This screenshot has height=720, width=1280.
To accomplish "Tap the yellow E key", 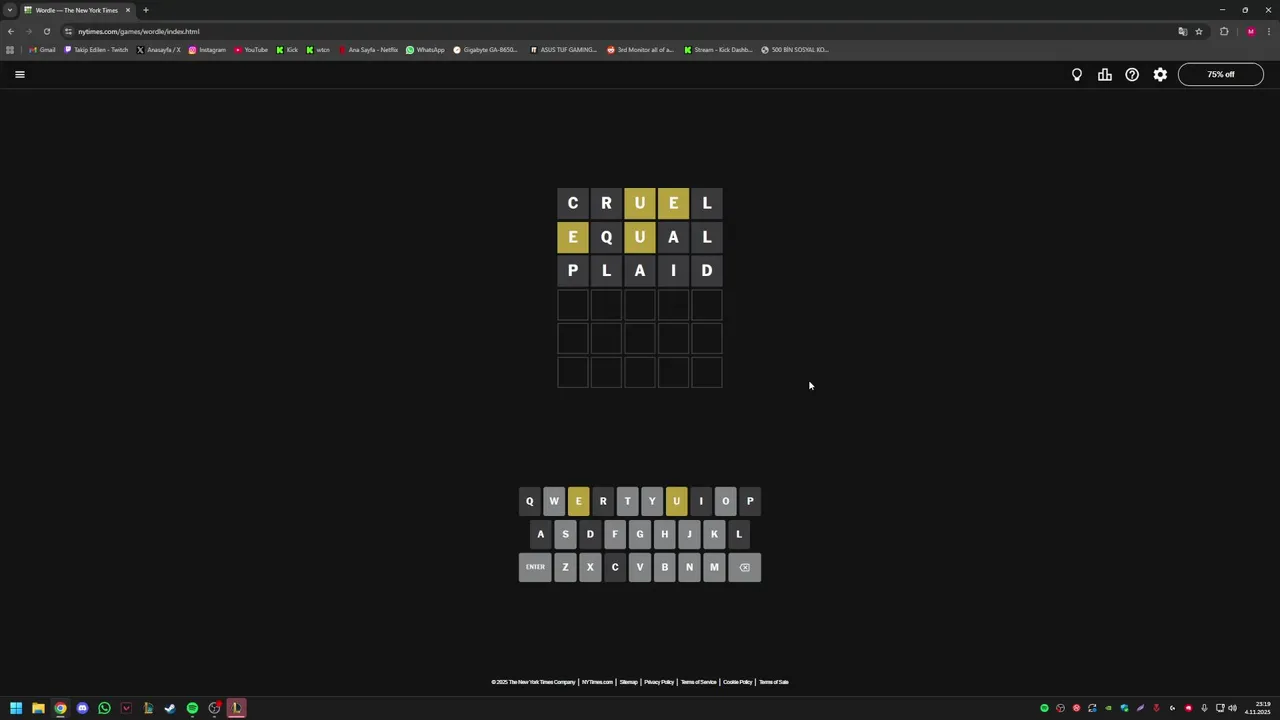I will click(579, 501).
